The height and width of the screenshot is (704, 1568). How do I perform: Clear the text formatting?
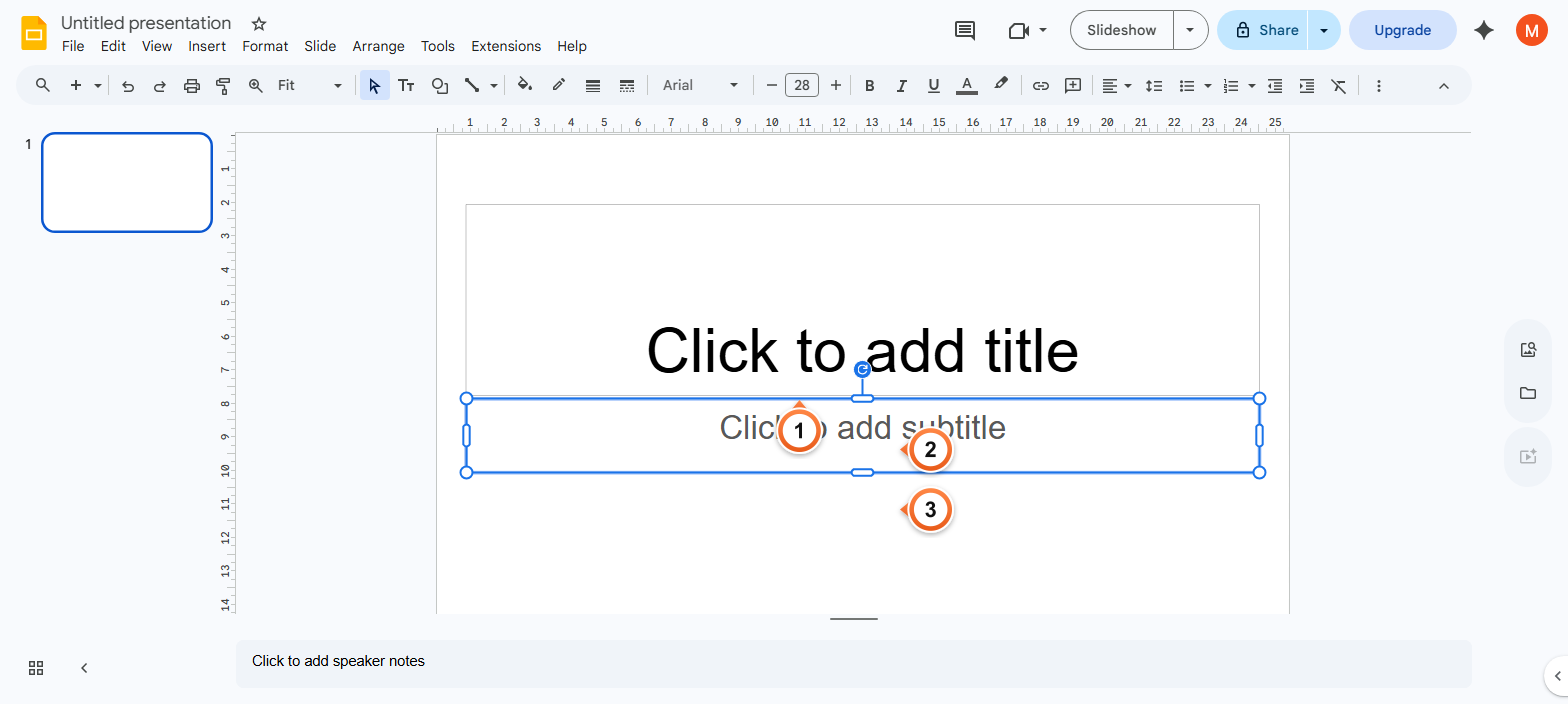1339,86
